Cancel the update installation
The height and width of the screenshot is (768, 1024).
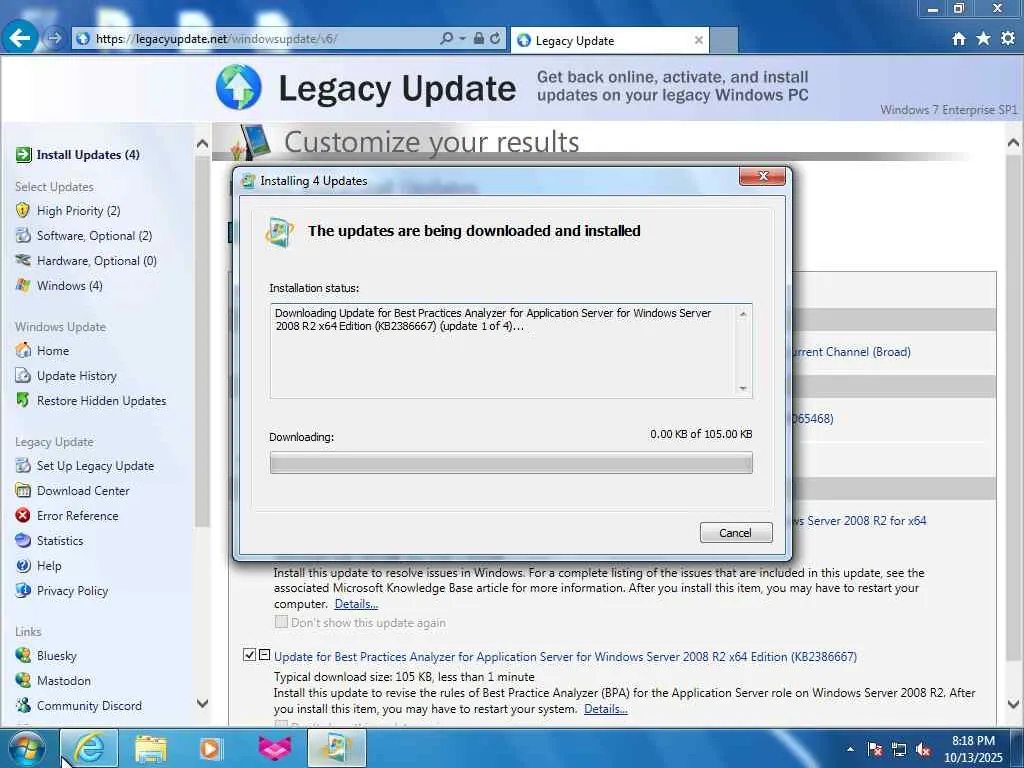pyautogui.click(x=736, y=533)
